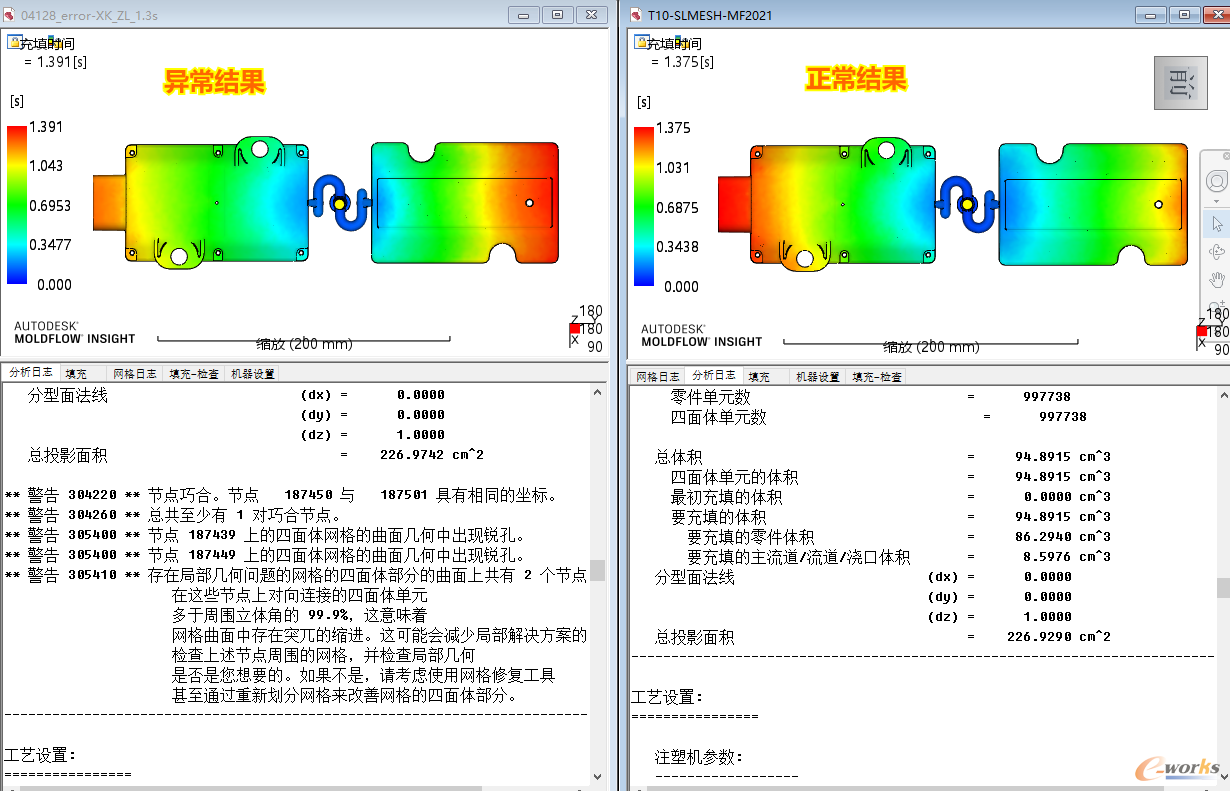This screenshot has width=1230, height=791.
Task: Click the axis triad in right window
Action: 1212,331
